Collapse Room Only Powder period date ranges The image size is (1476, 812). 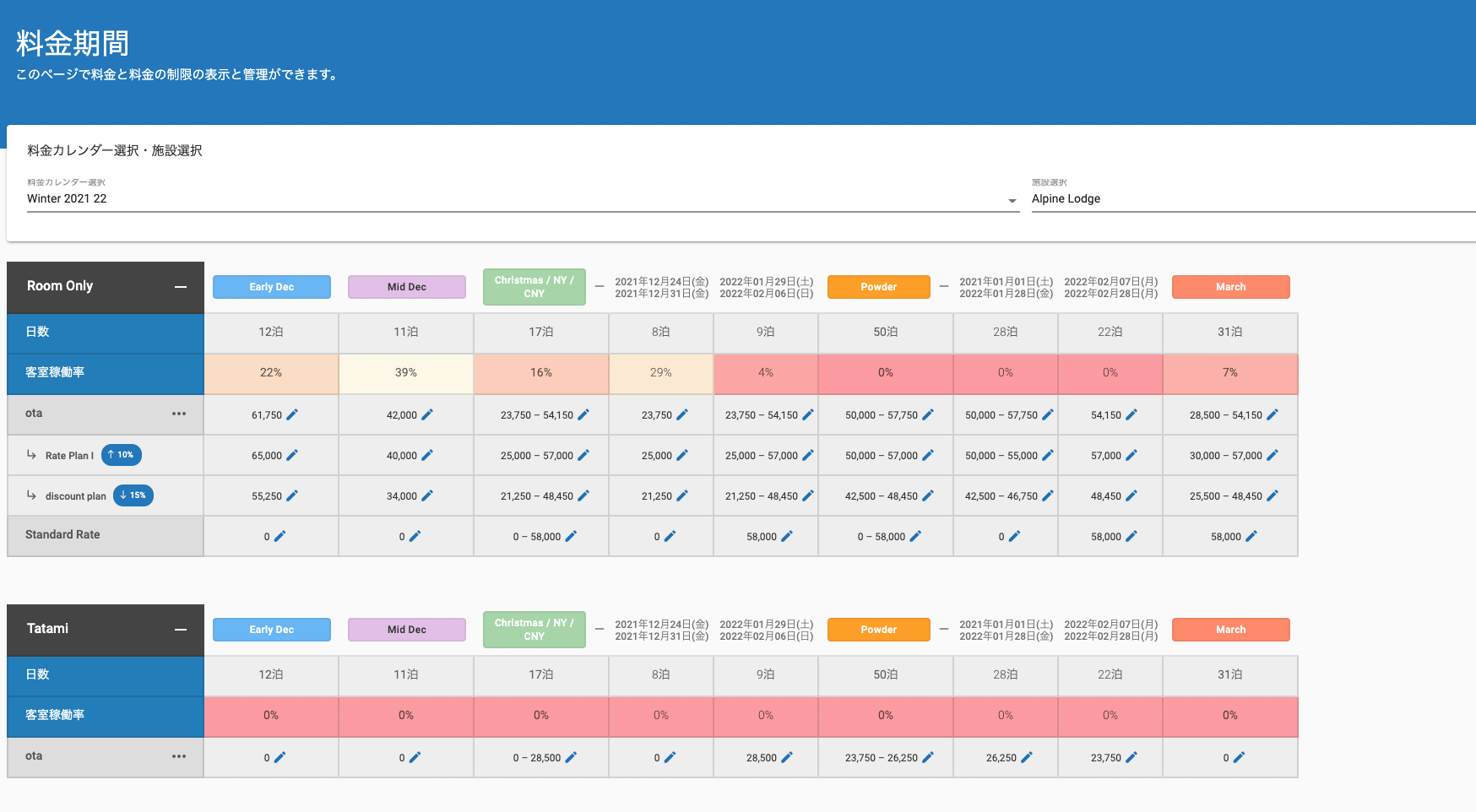pos(944,287)
